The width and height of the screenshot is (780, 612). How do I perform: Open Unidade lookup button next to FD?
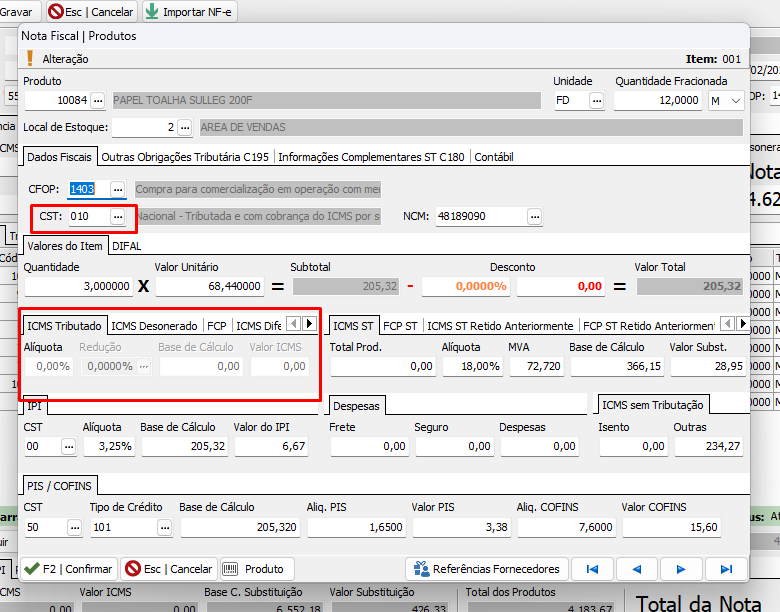tap(596, 100)
